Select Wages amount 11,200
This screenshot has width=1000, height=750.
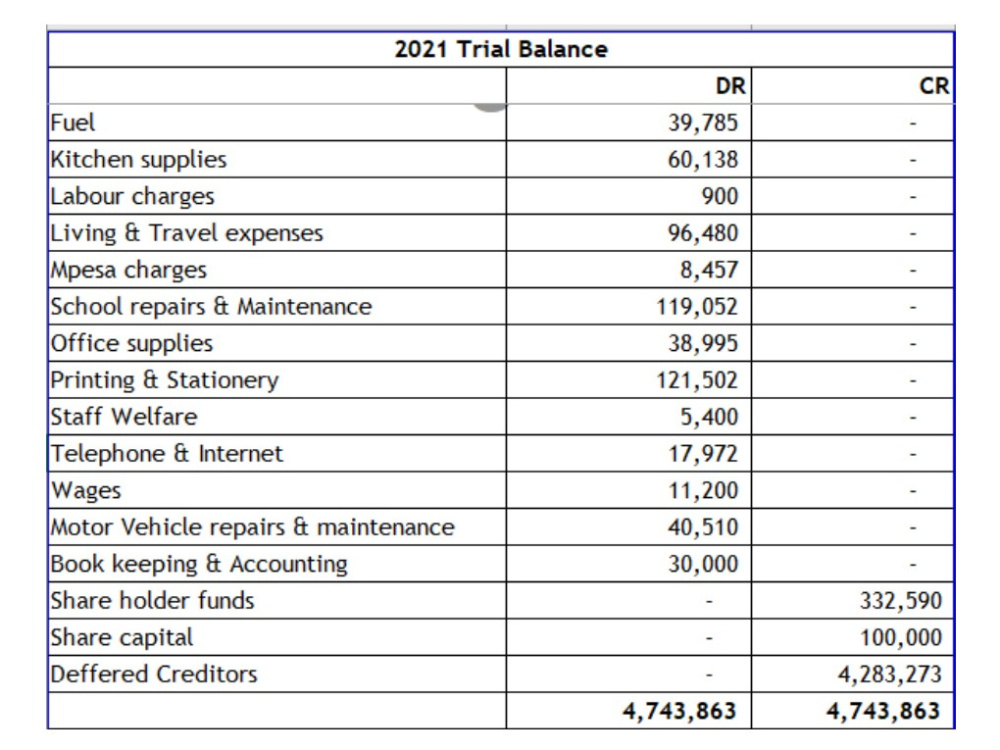[703, 491]
